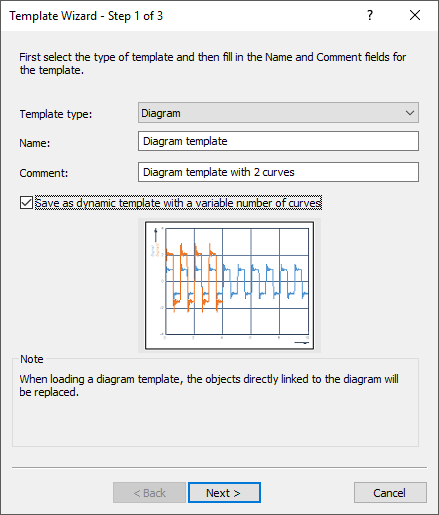Toggle via 'Save as dynamic template' label text

click(178, 203)
